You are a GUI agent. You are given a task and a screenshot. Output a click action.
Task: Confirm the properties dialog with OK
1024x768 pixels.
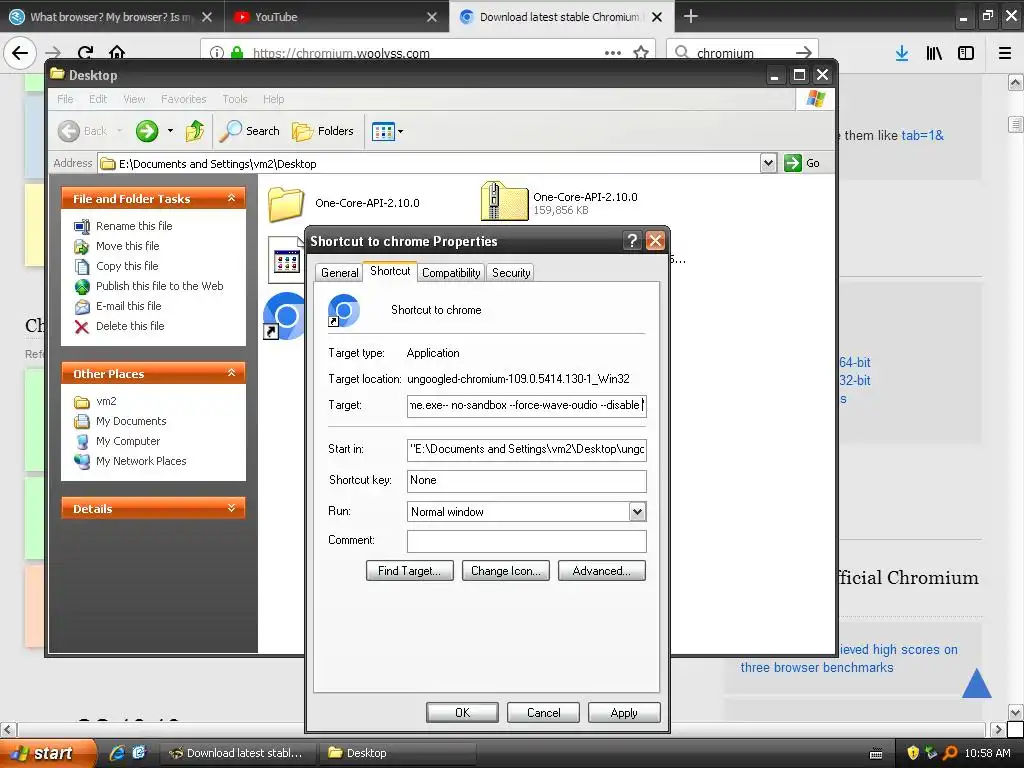pos(462,712)
